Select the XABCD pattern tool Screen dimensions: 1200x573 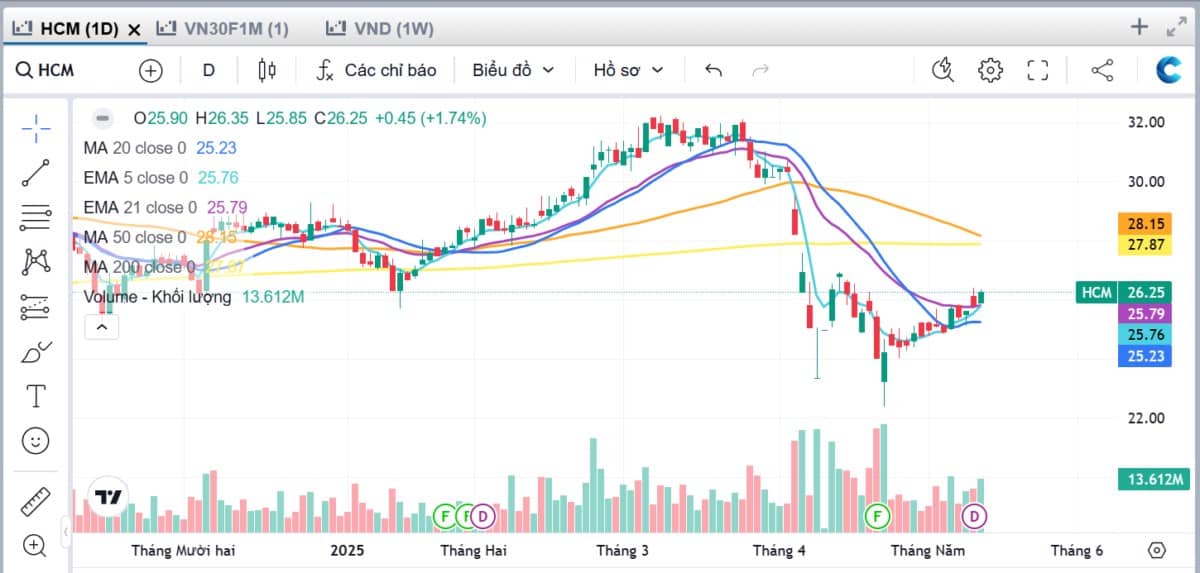coord(36,262)
